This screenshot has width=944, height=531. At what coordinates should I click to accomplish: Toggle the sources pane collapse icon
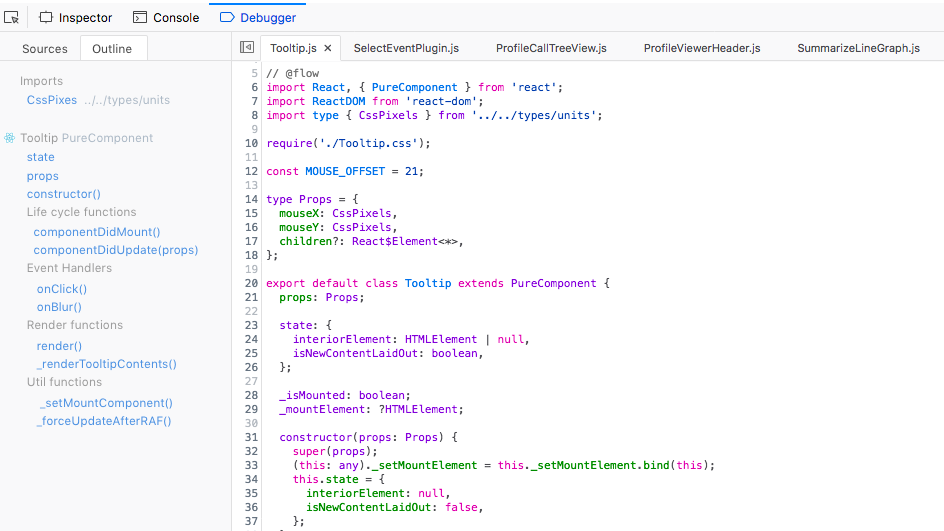point(247,48)
